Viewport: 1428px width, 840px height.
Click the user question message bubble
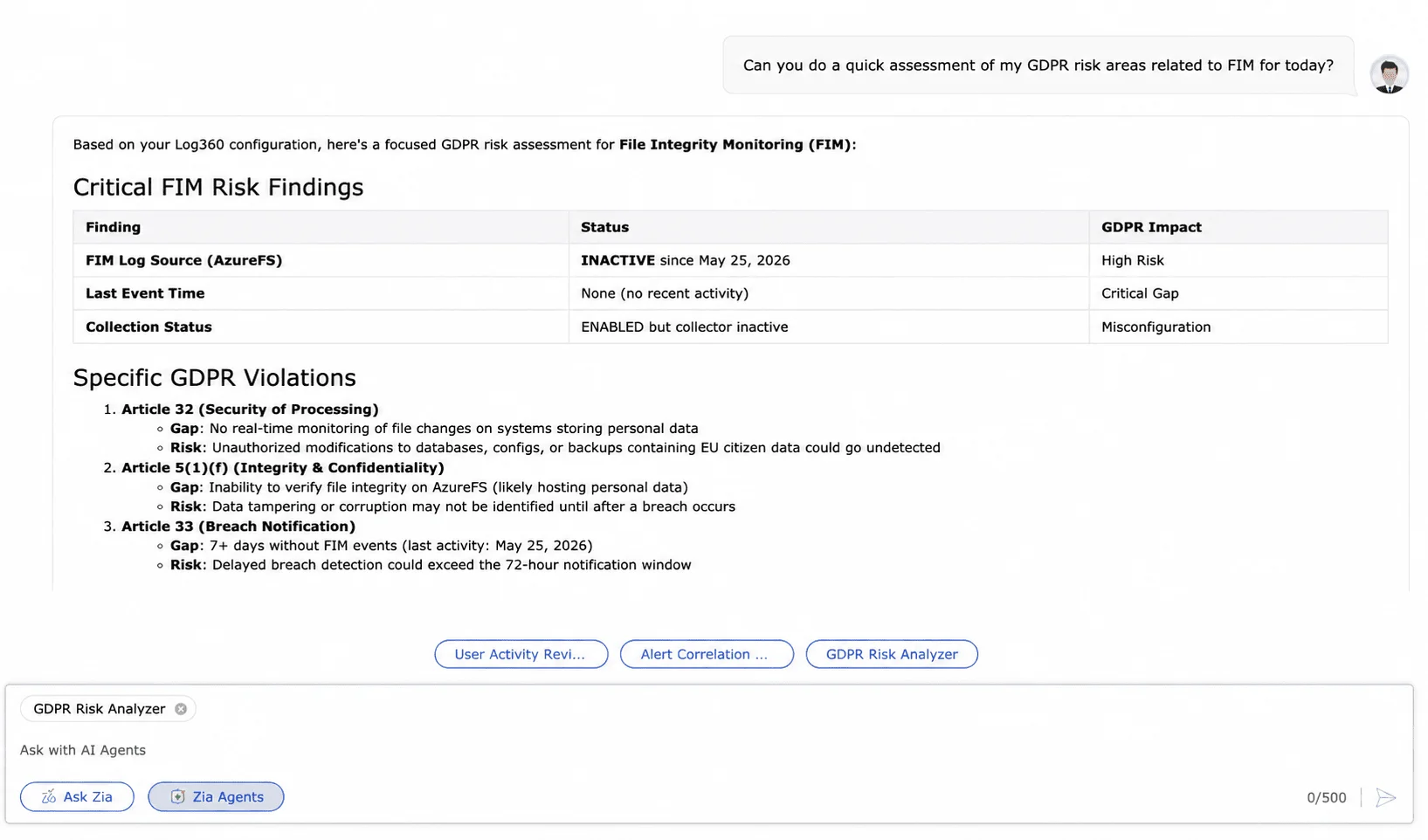1038,65
